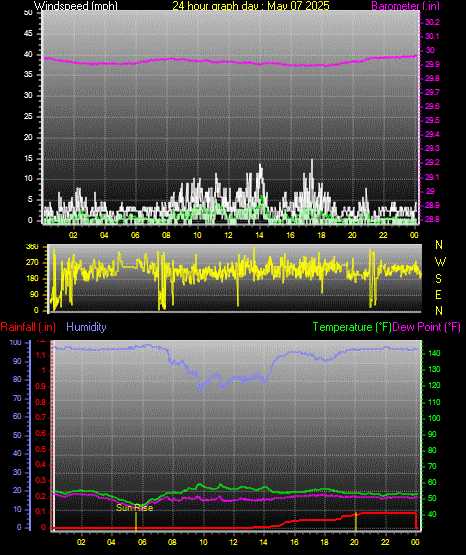Select the Temperature (°F) legend label
Screen dimensions: 466x555
[352, 327]
